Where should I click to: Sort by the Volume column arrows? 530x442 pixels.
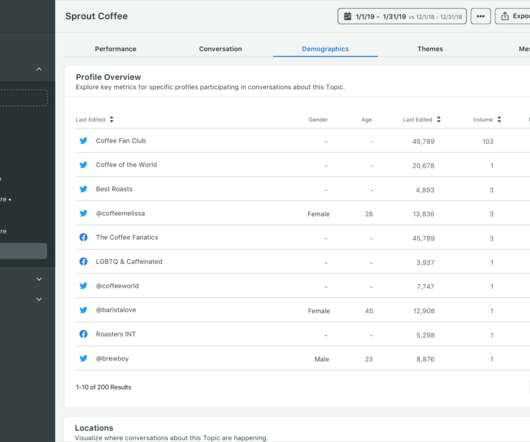(x=499, y=119)
